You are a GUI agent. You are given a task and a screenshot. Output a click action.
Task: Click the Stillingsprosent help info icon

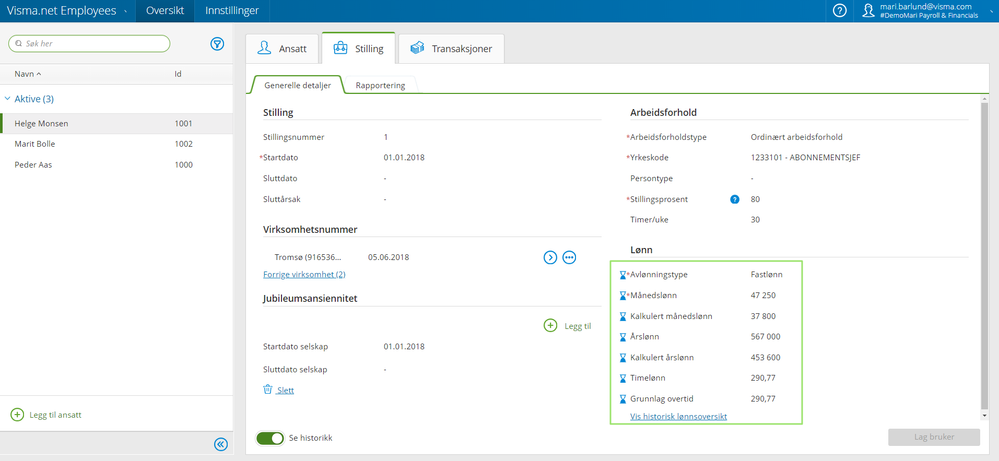(x=735, y=199)
